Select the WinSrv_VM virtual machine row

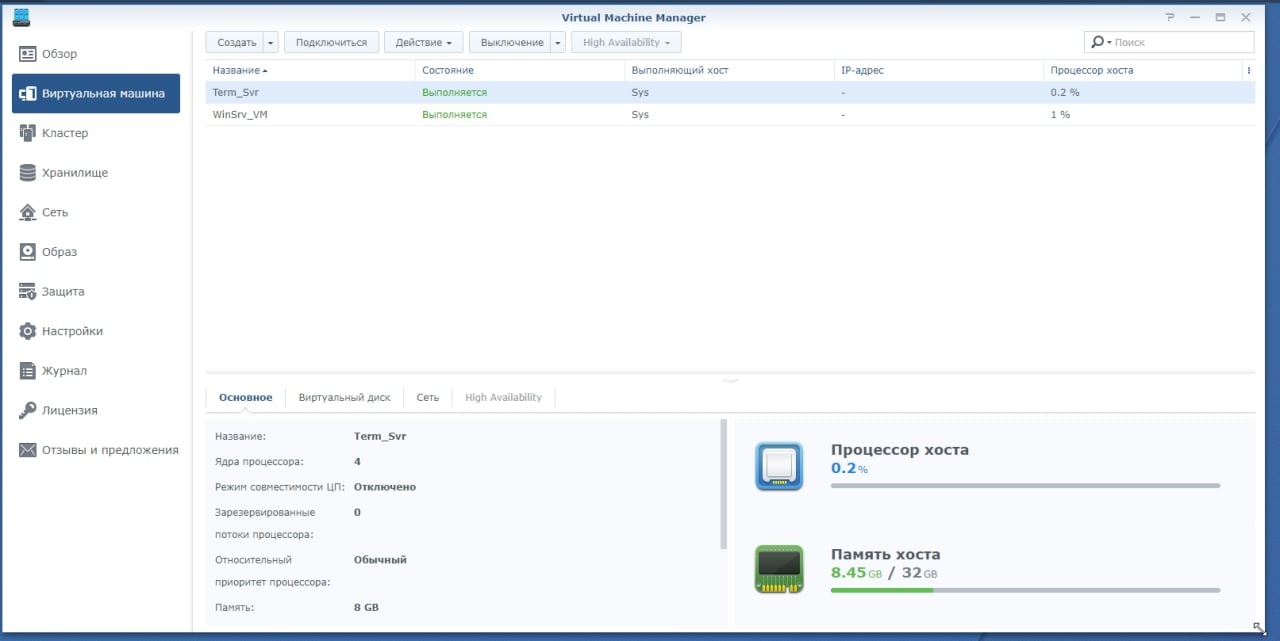730,115
